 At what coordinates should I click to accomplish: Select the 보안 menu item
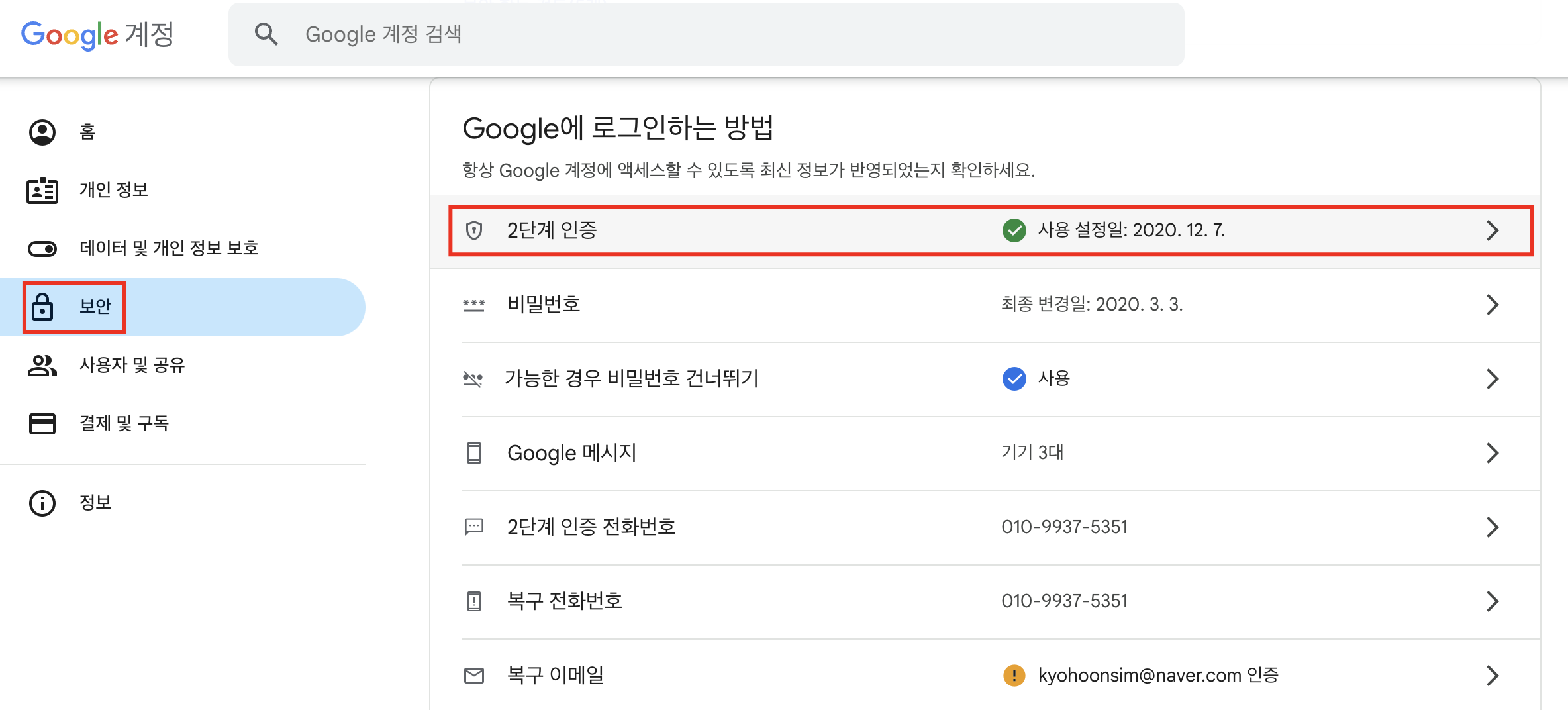[183, 307]
